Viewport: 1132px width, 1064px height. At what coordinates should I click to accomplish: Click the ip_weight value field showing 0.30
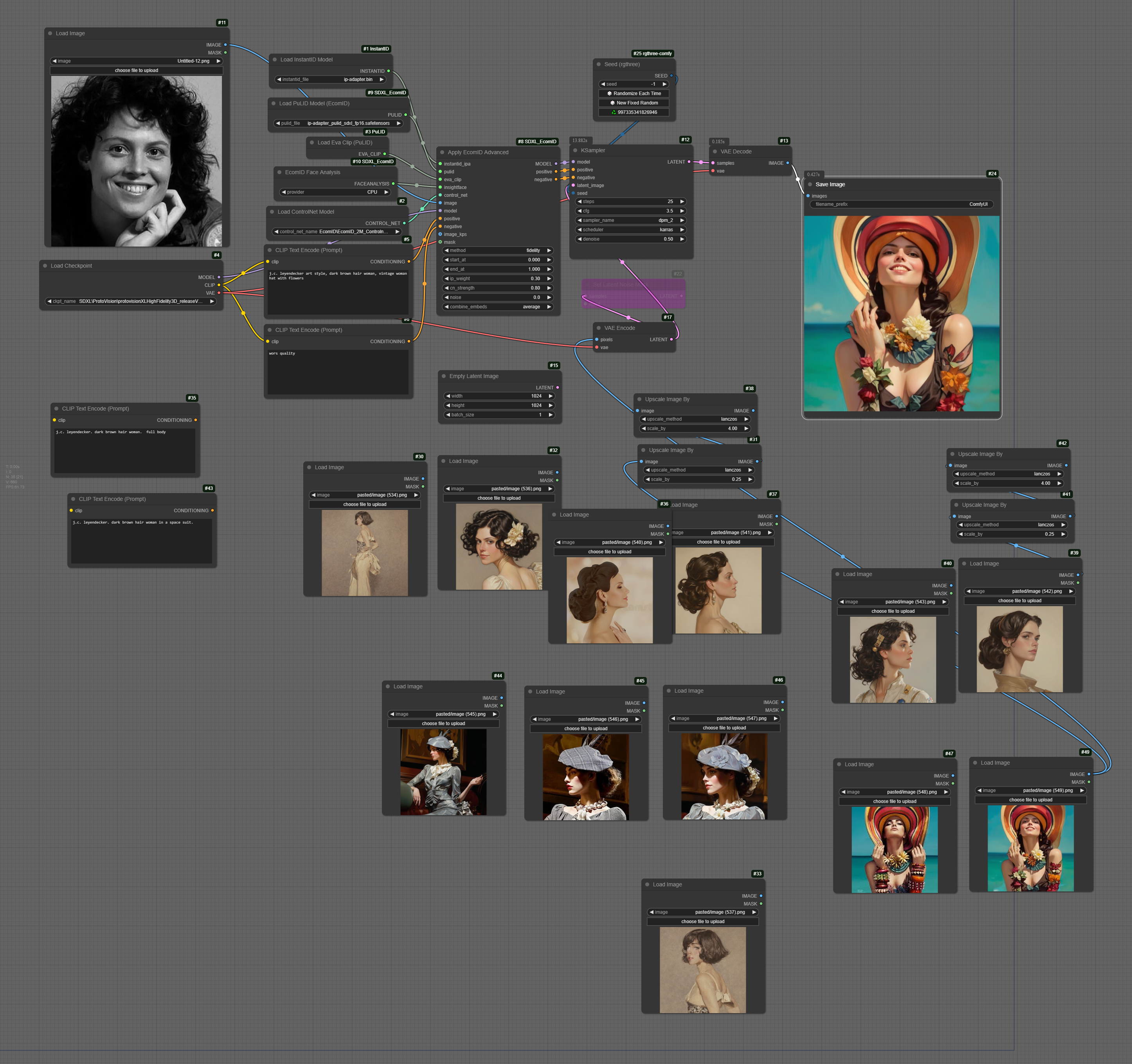pyautogui.click(x=498, y=279)
